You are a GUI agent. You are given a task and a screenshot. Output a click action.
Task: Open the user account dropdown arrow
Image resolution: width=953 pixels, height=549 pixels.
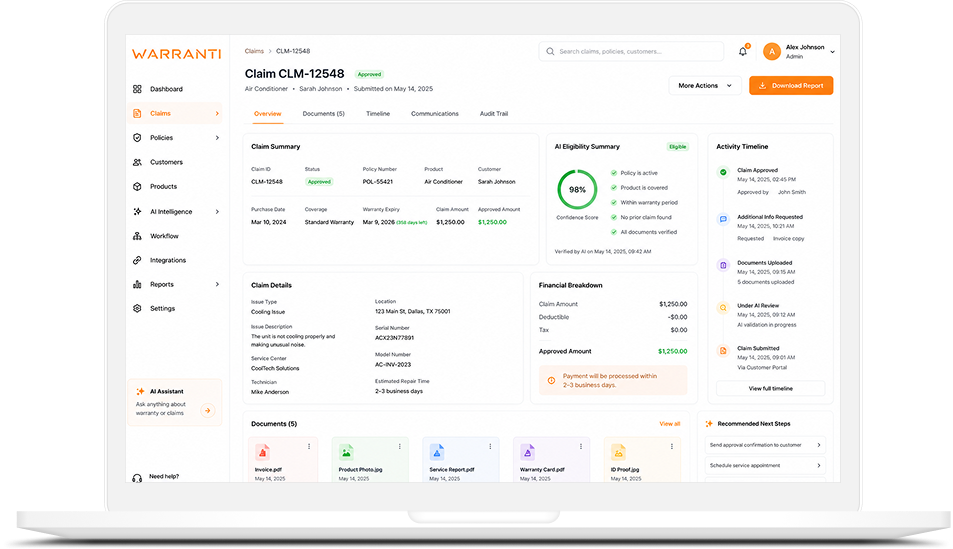point(832,52)
